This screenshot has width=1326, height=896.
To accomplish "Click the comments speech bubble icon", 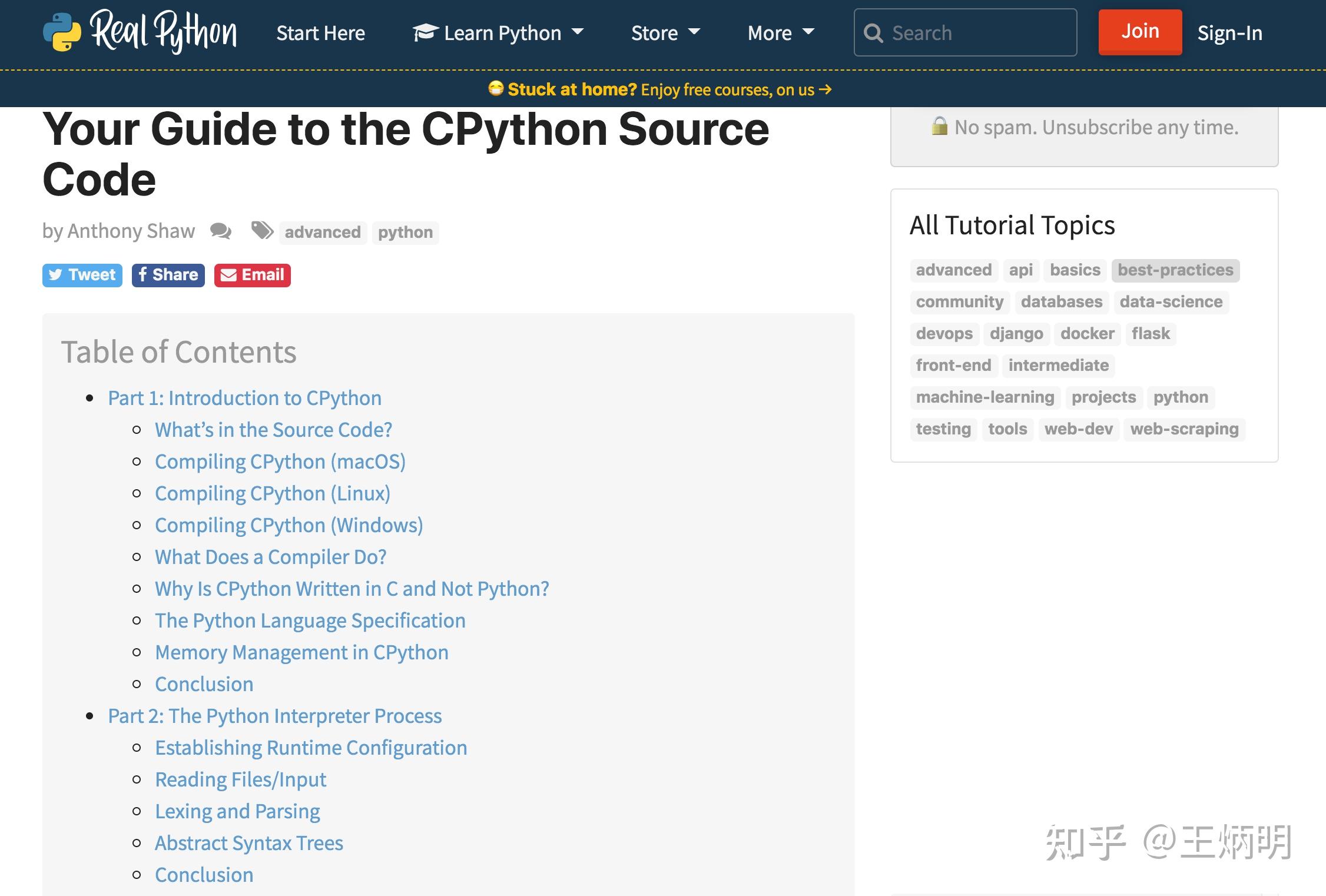I will 221,231.
